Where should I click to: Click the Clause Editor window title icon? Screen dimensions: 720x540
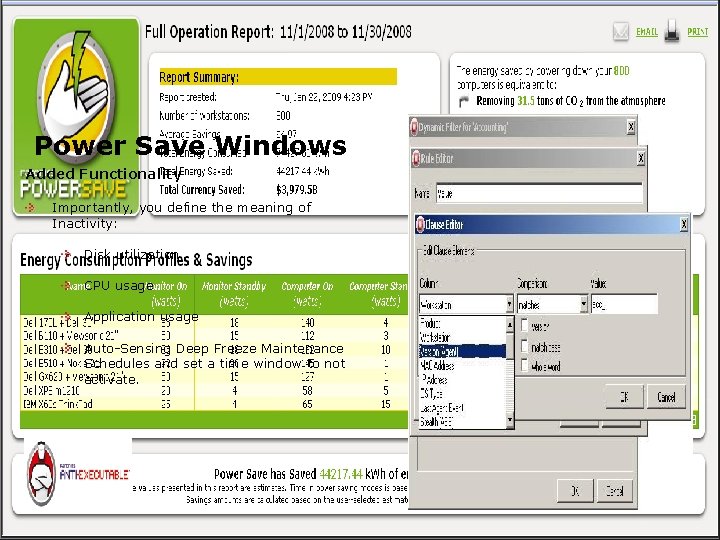tap(420, 225)
